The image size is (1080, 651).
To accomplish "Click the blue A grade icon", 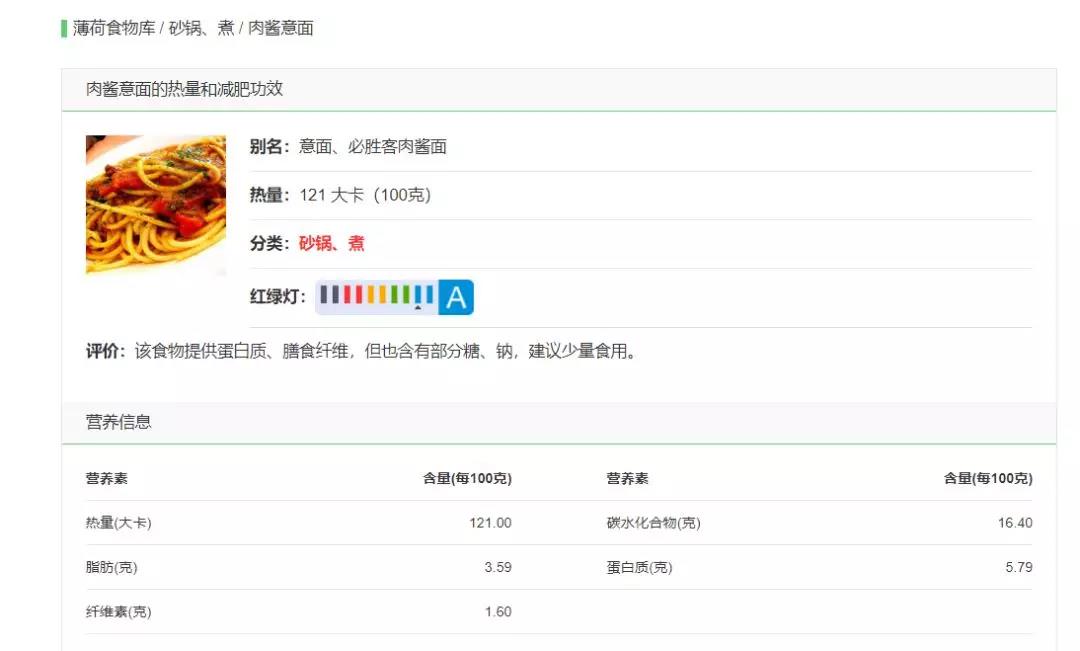I will pos(456,297).
